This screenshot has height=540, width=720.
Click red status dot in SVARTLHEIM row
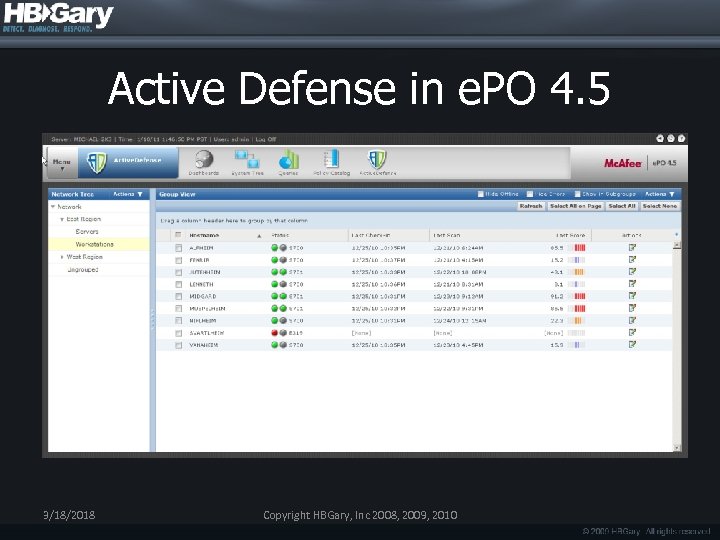275,333
